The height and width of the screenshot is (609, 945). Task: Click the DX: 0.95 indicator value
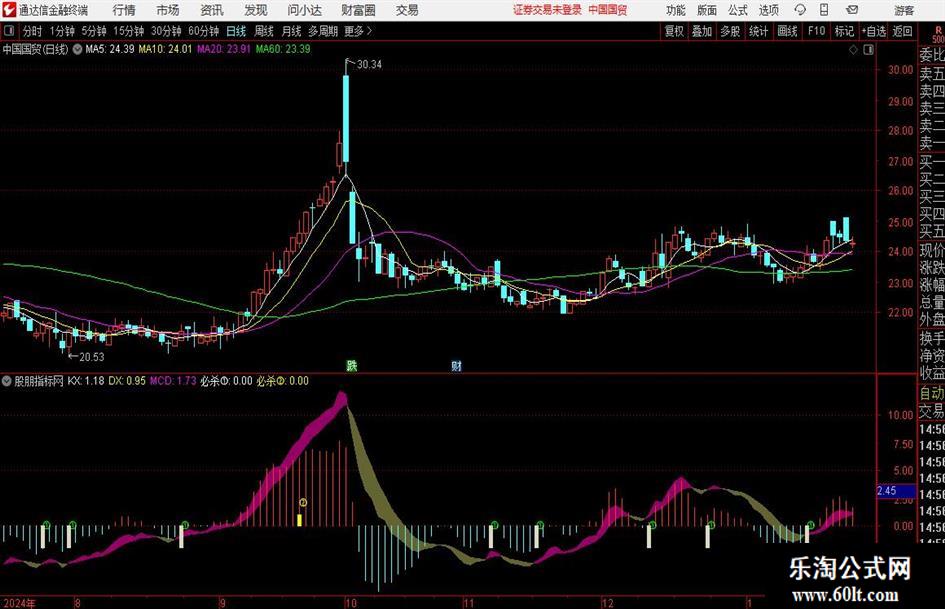point(127,381)
